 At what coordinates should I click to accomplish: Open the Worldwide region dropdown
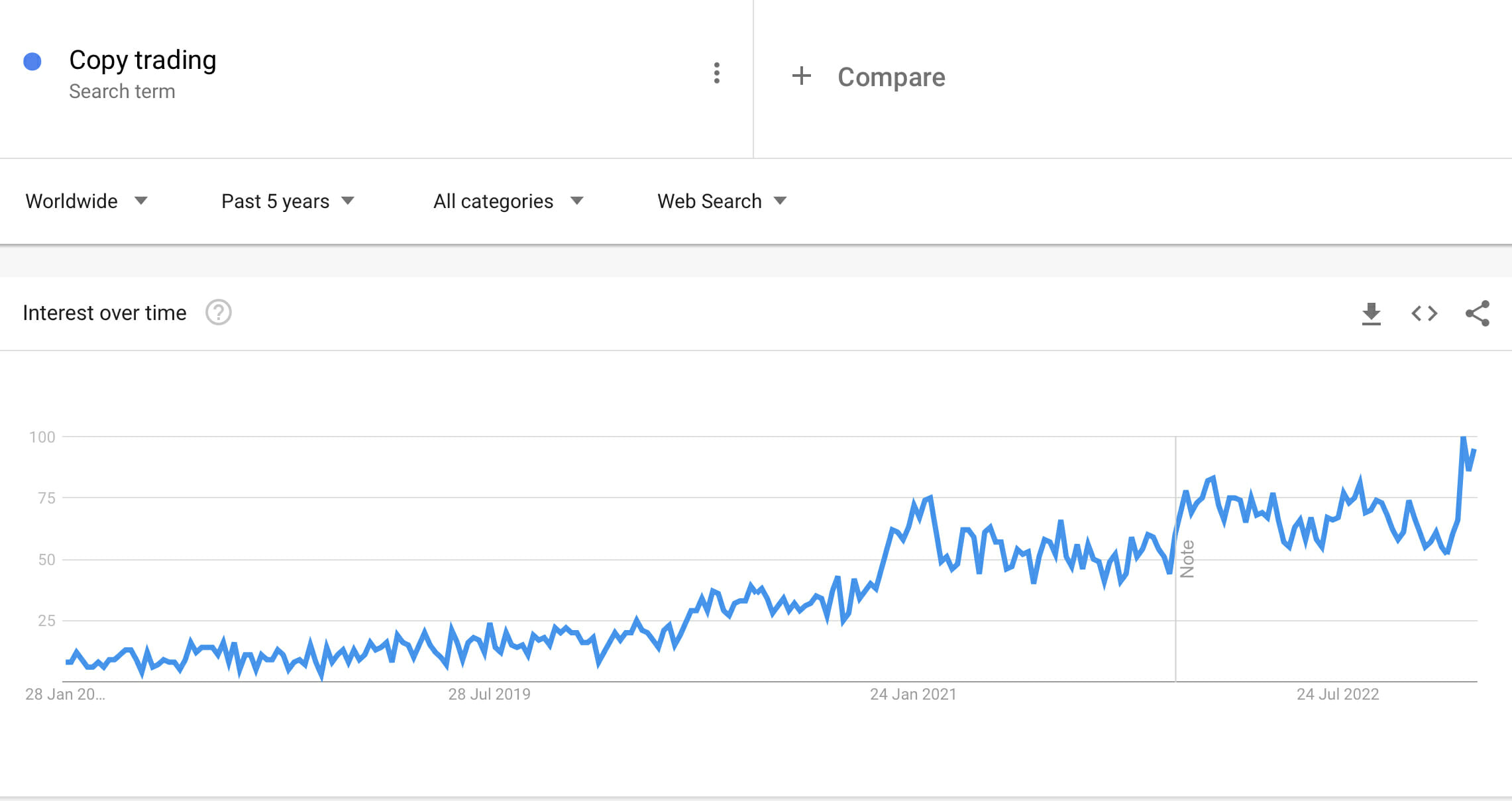coord(86,201)
